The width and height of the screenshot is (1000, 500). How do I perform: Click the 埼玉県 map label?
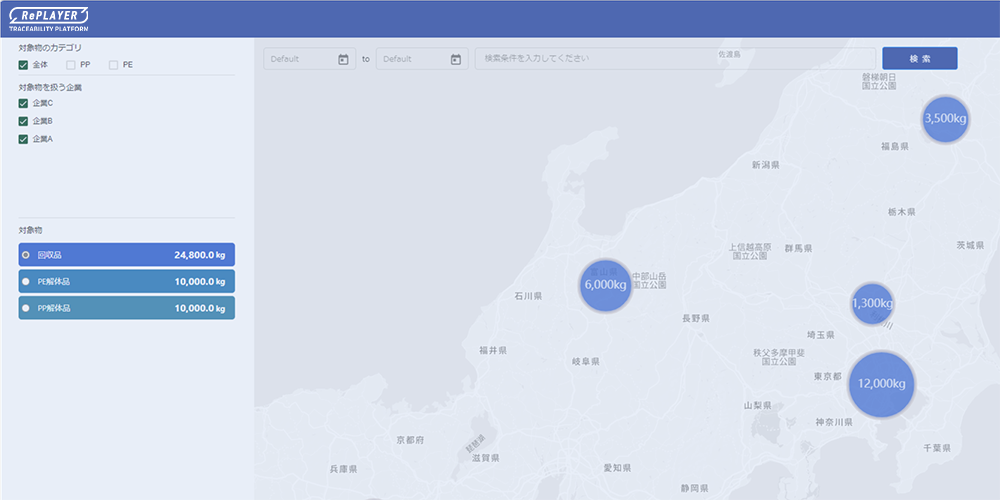click(821, 335)
